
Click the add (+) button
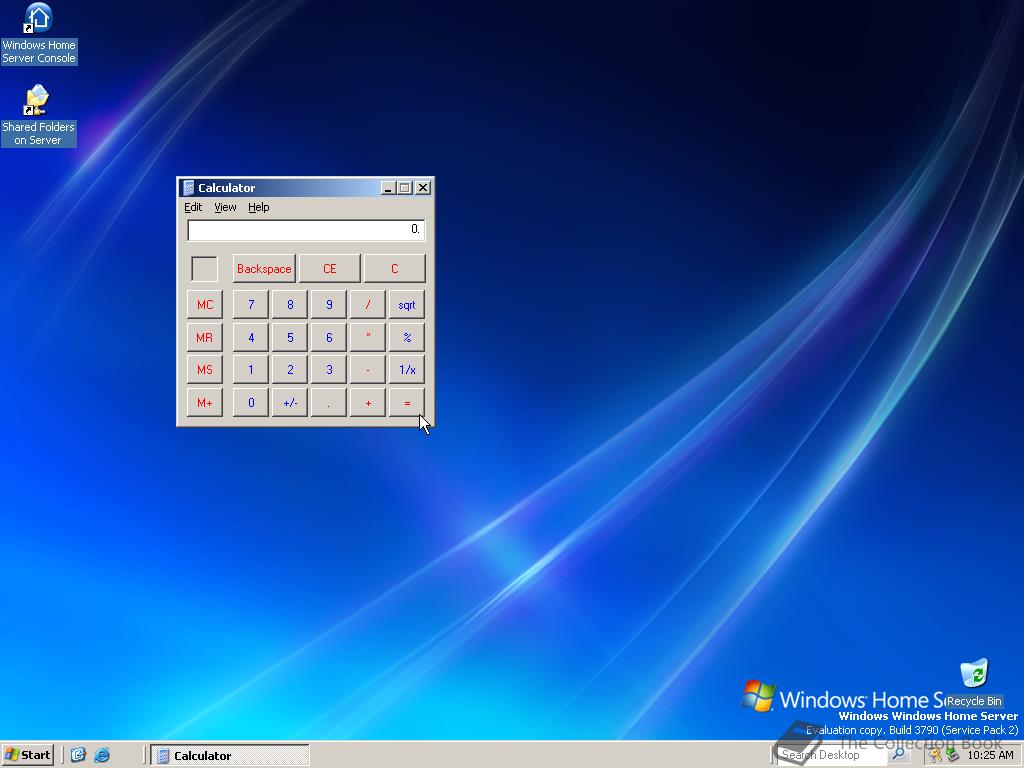(368, 402)
